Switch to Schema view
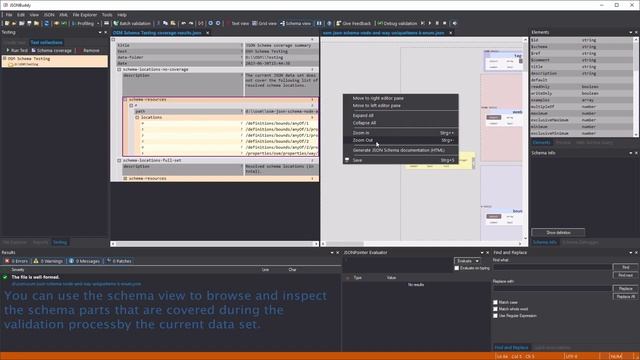 pyautogui.click(x=295, y=23)
